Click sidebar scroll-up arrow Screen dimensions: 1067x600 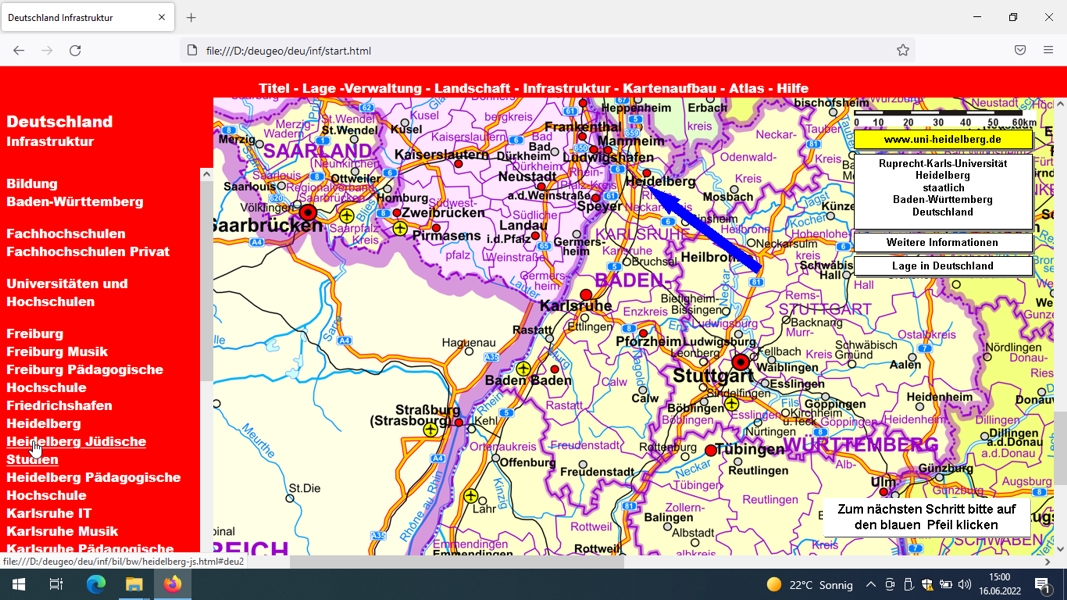pos(206,175)
